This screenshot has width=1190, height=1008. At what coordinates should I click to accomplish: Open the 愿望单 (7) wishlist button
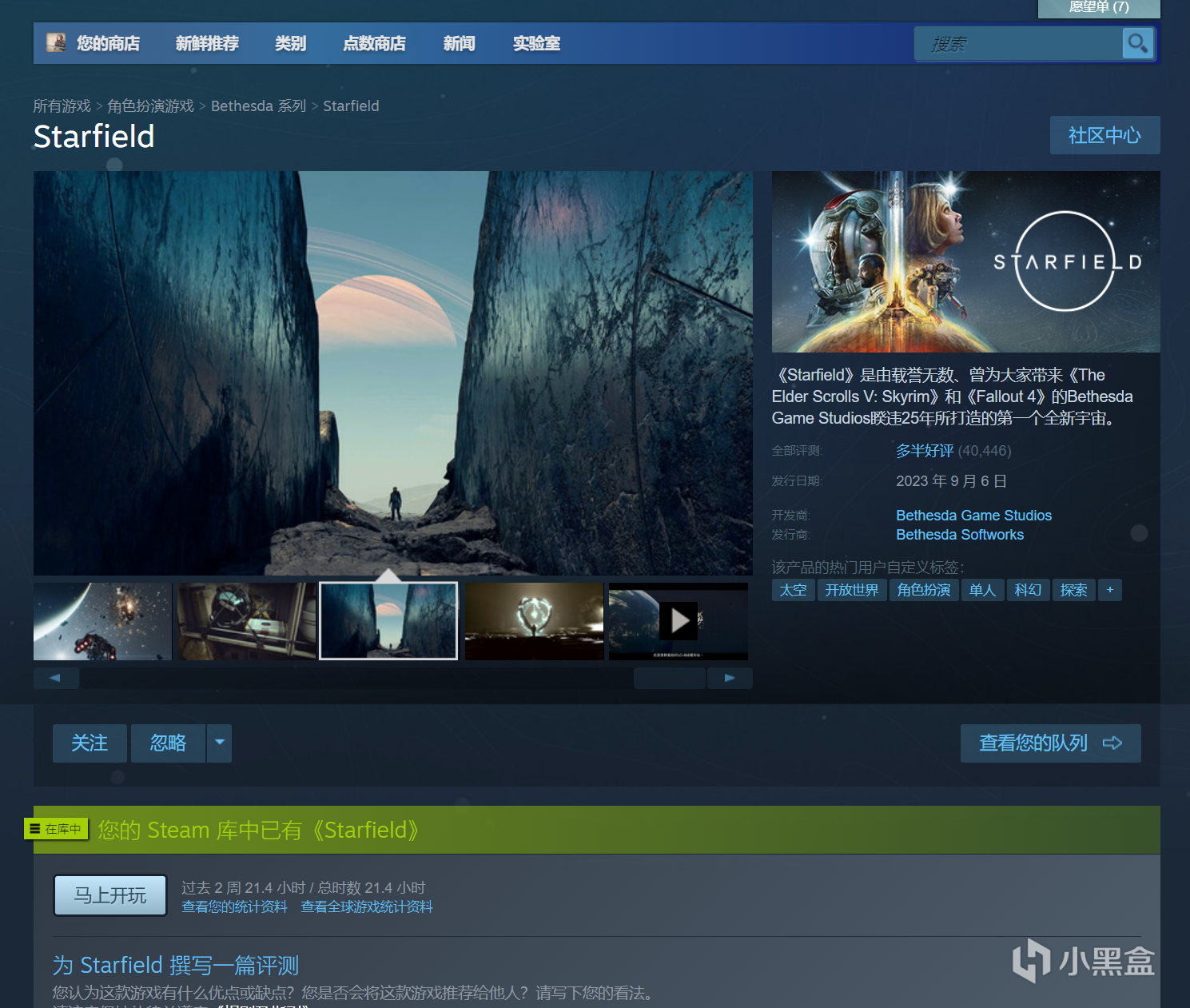click(1099, 8)
